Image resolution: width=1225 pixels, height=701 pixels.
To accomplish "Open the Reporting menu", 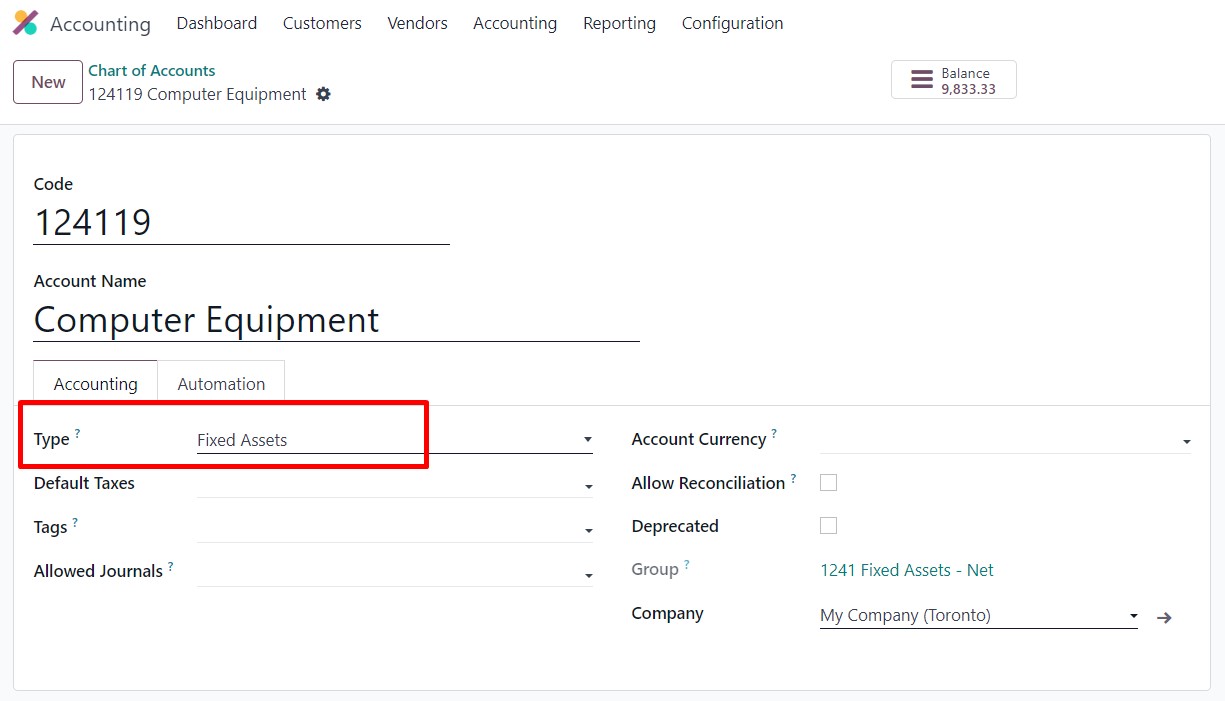I will pyautogui.click(x=620, y=23).
